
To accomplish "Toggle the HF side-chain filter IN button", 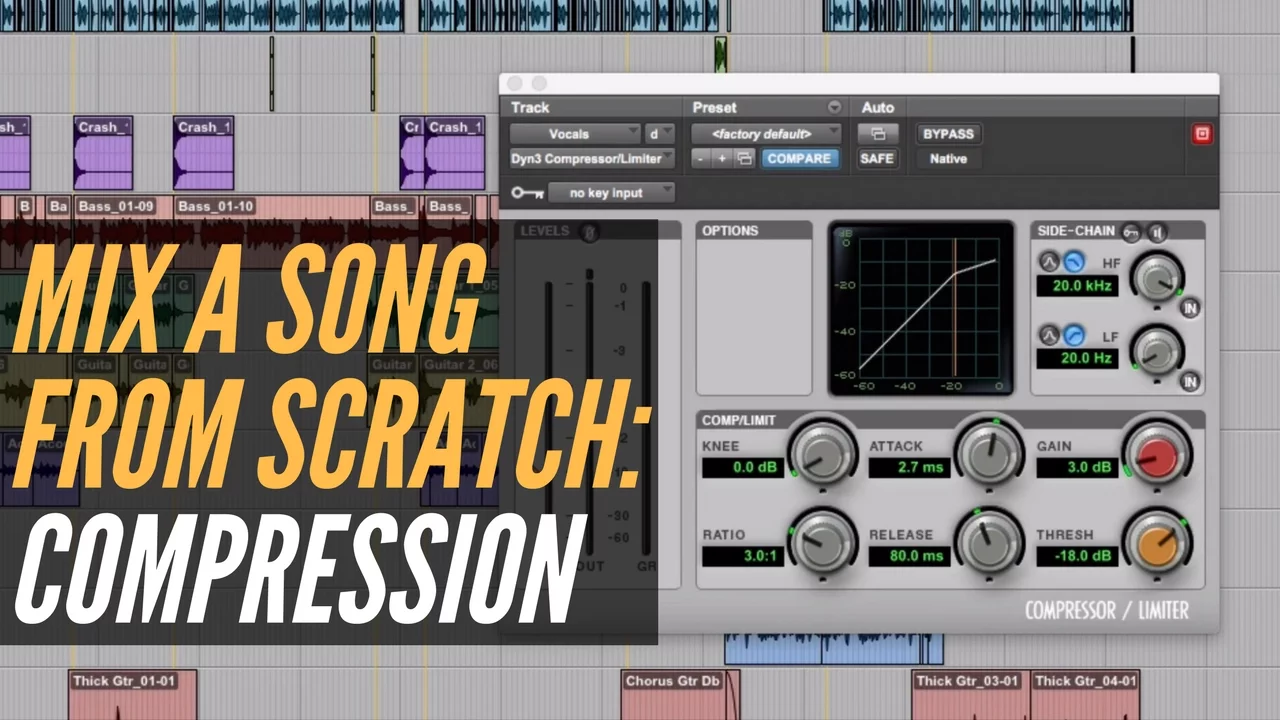I will point(1190,308).
